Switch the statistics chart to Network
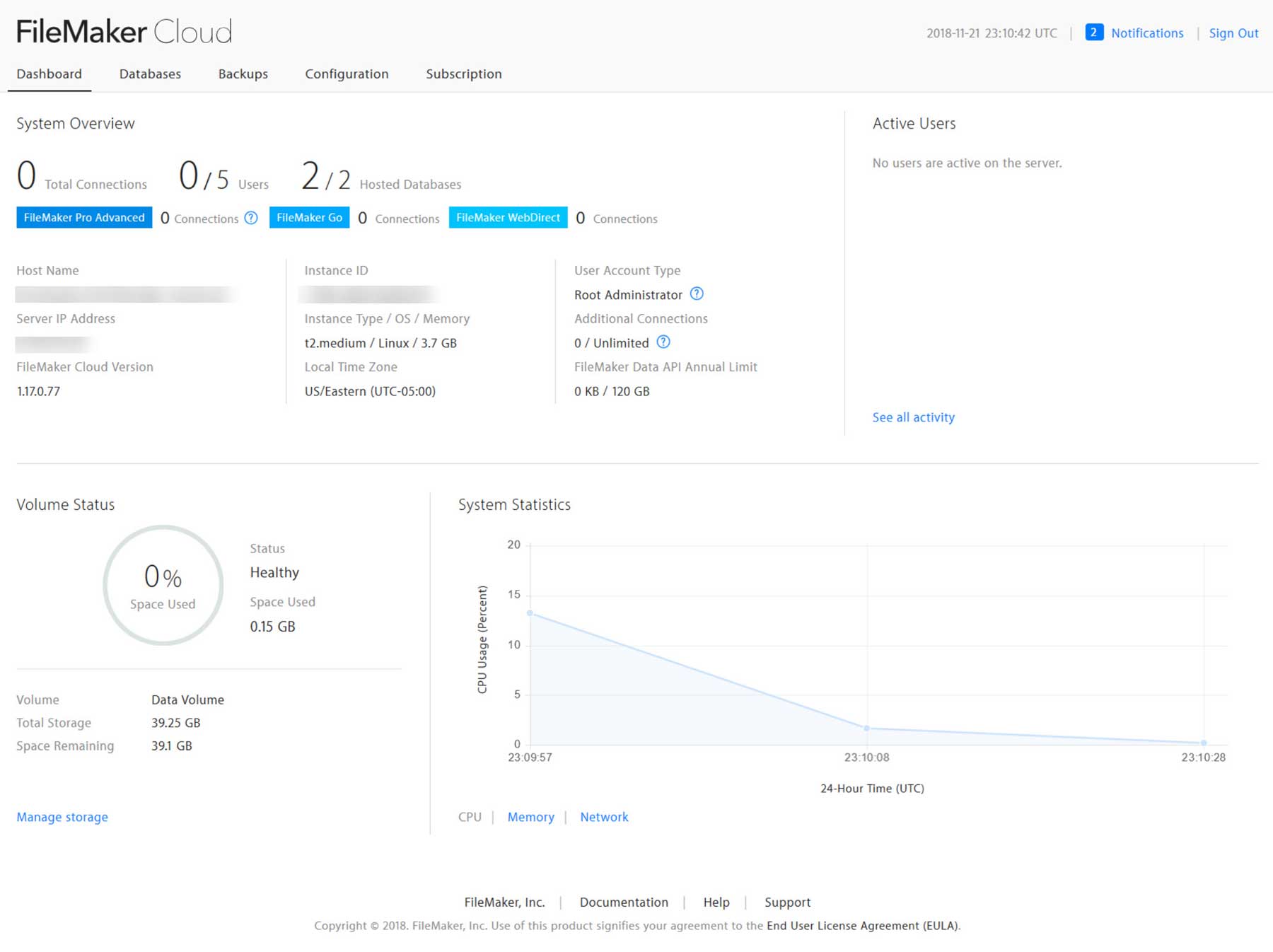 pos(604,817)
